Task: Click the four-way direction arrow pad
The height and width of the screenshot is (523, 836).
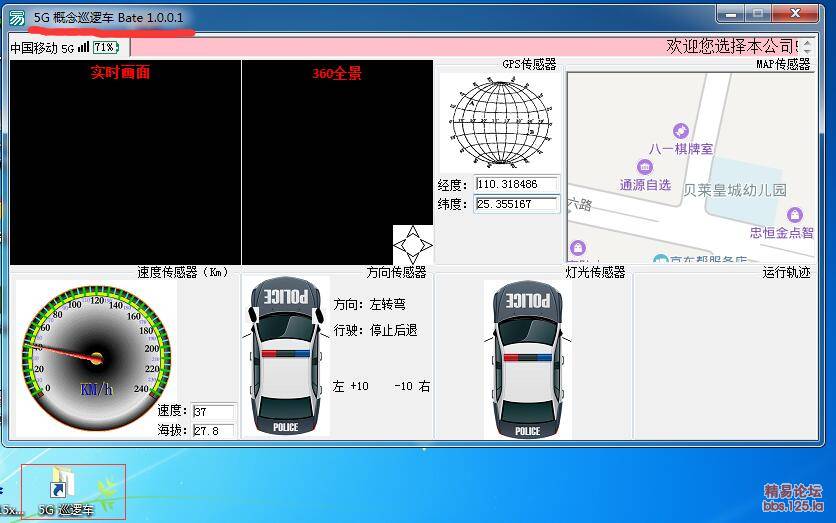Action: click(413, 245)
